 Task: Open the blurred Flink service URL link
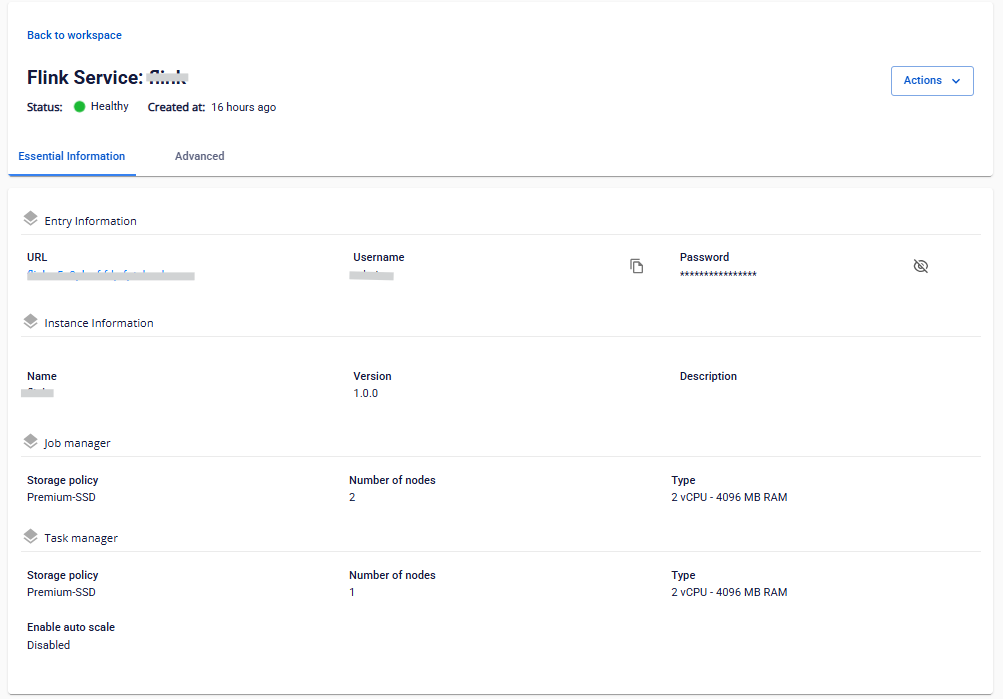[x=111, y=275]
